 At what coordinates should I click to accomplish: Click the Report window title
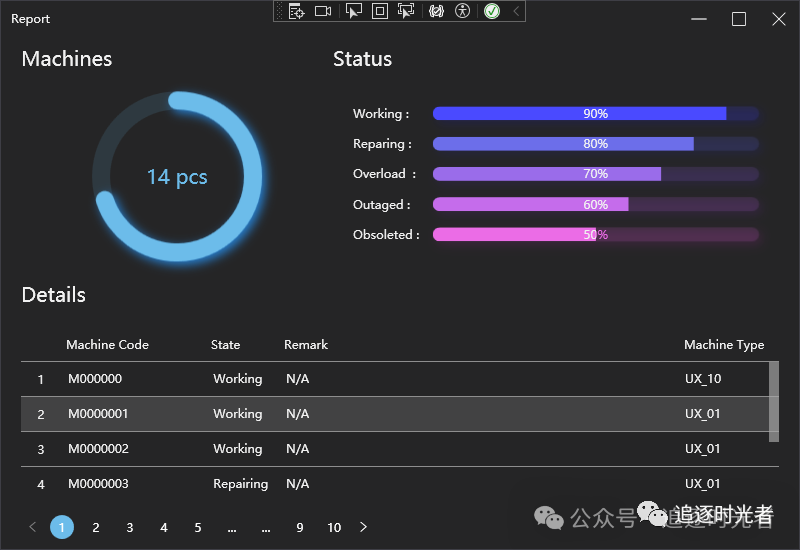coord(31,19)
